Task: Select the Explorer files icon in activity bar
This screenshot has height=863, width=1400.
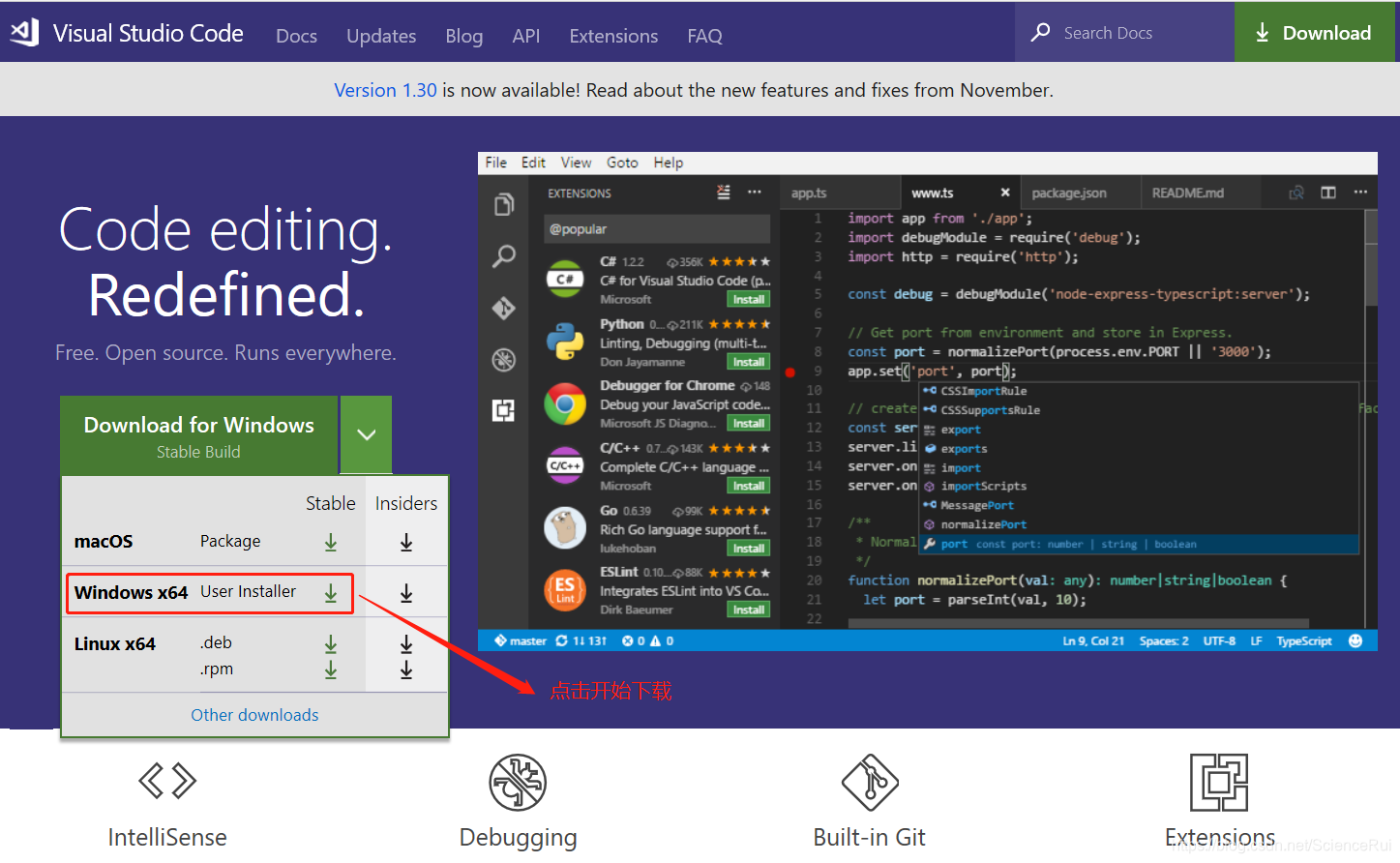Action: (x=504, y=204)
